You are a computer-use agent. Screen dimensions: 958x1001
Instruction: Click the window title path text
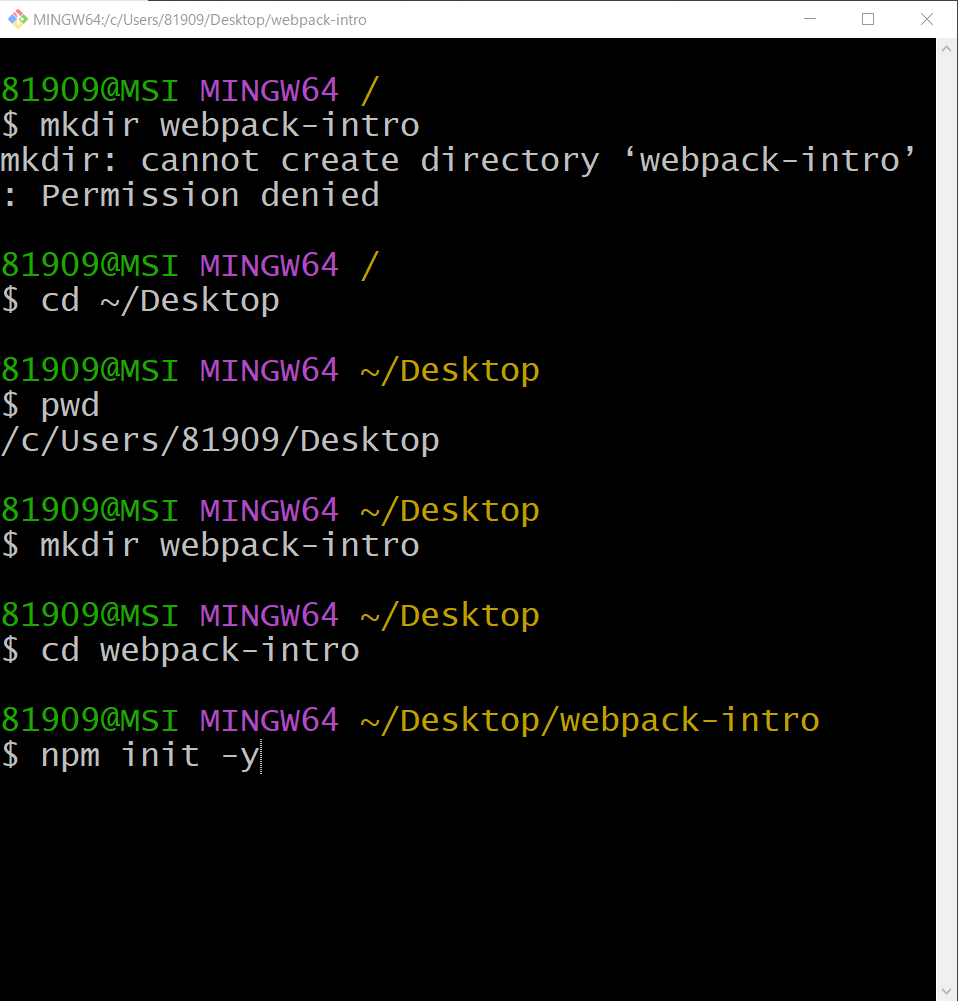pyautogui.click(x=200, y=18)
